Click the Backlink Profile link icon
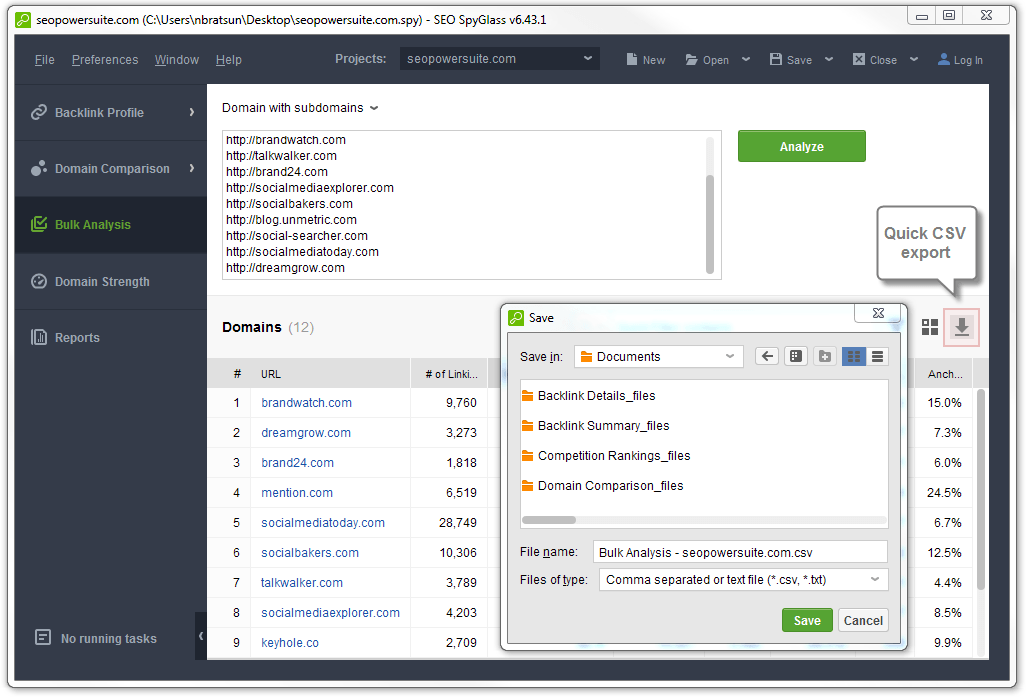Viewport: 1027px width, 700px height. tap(39, 113)
